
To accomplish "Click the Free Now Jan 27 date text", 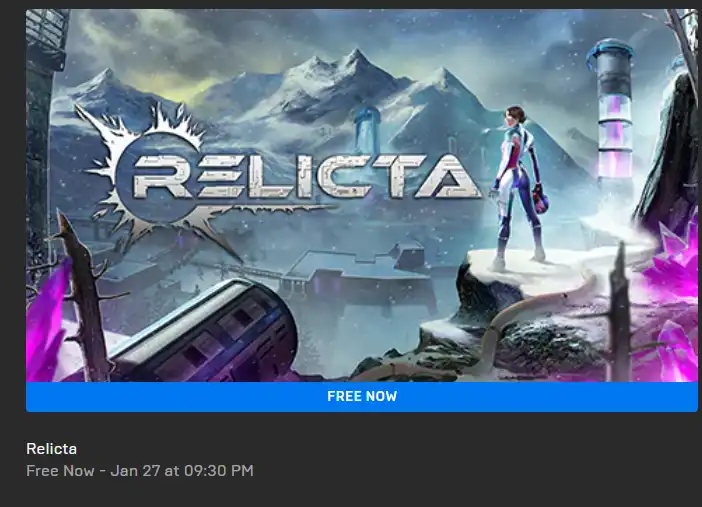I will coord(140,471).
